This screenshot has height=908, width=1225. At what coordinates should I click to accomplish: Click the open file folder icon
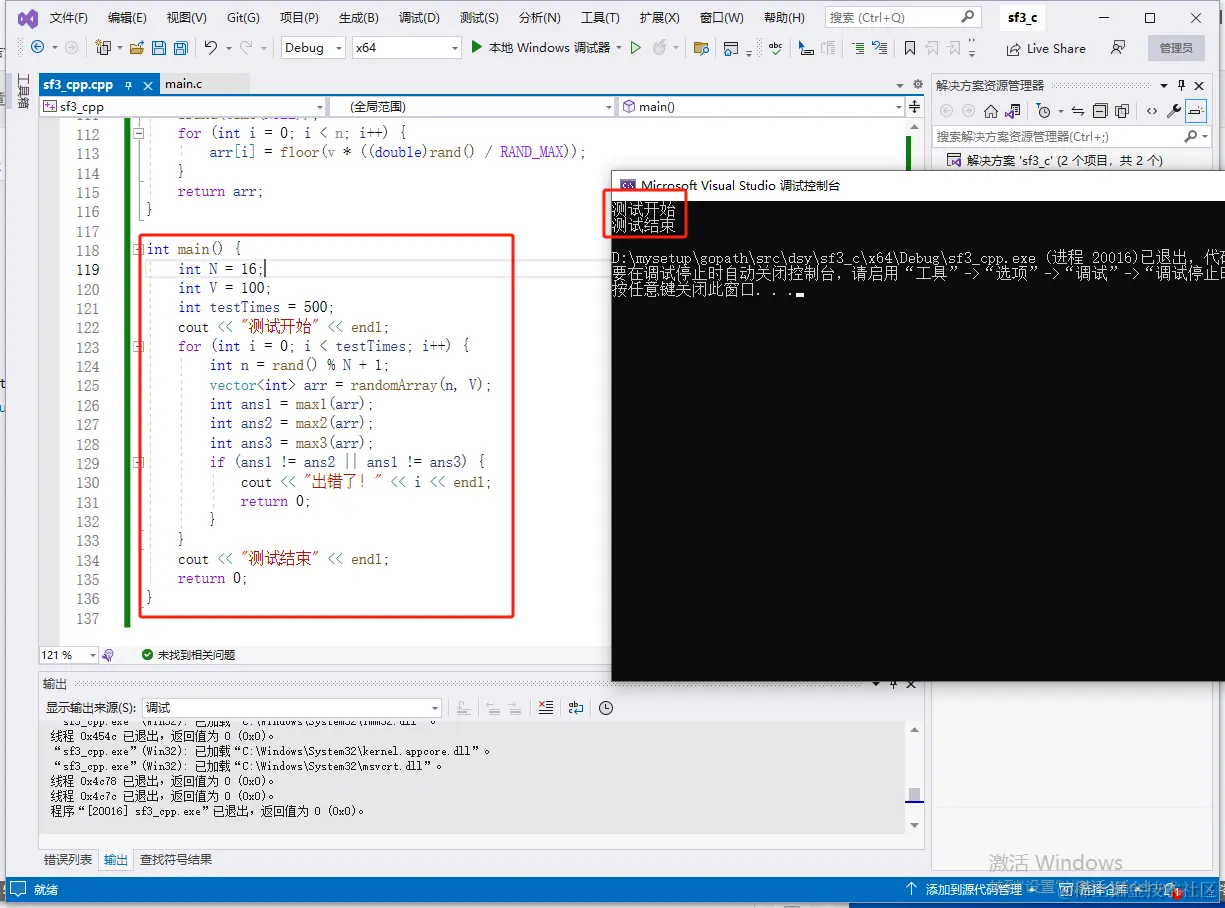[136, 48]
